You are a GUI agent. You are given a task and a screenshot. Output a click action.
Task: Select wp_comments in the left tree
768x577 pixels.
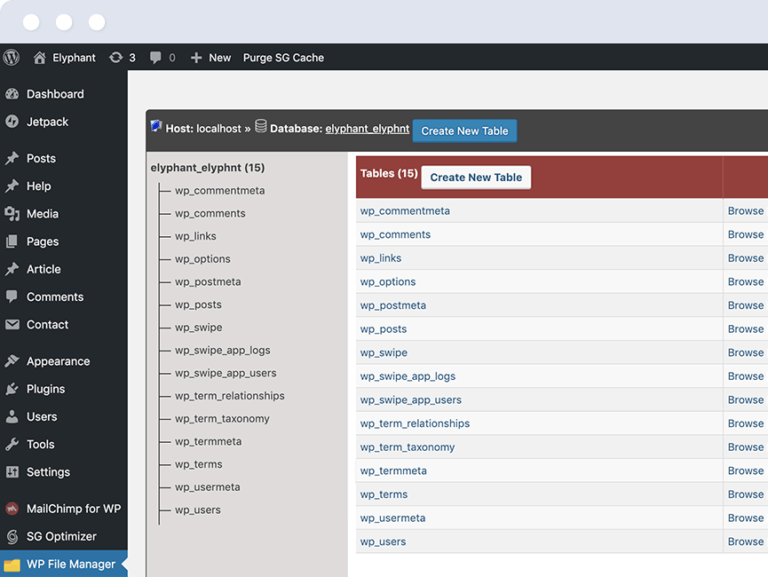pyautogui.click(x=210, y=213)
